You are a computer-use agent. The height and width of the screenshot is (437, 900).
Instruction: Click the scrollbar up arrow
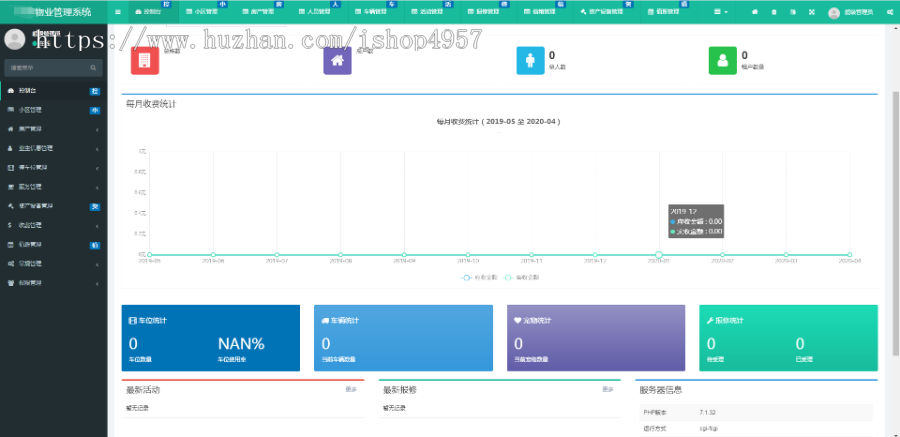click(896, 28)
